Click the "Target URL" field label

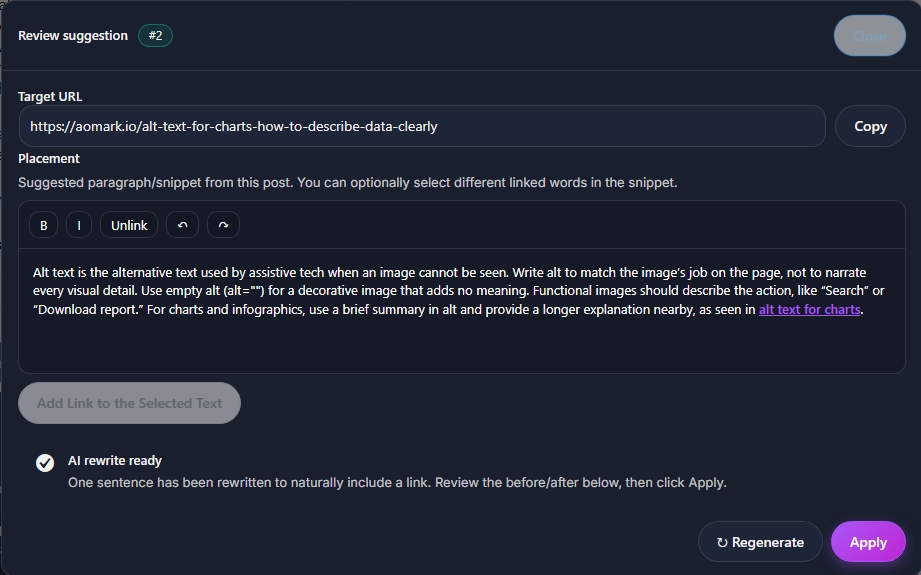[50, 97]
